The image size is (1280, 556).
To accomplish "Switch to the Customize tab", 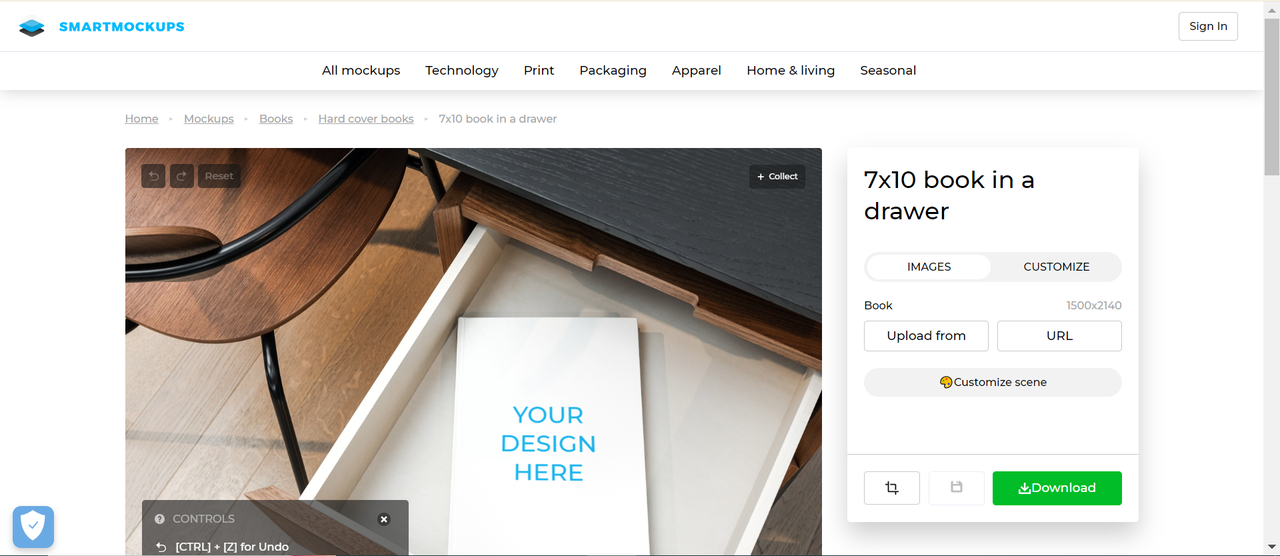I will point(1056,267).
